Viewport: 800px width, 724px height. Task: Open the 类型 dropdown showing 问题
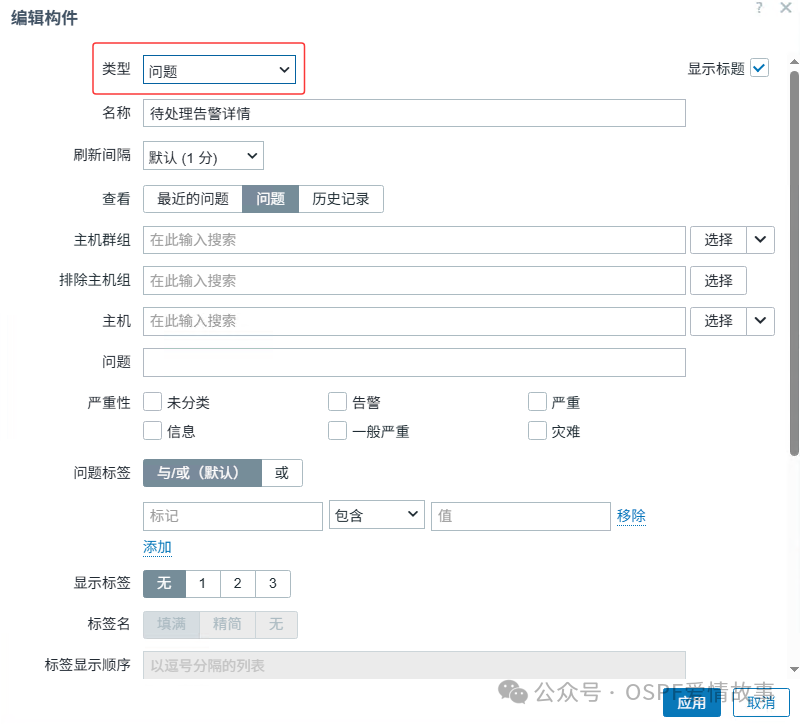click(219, 70)
